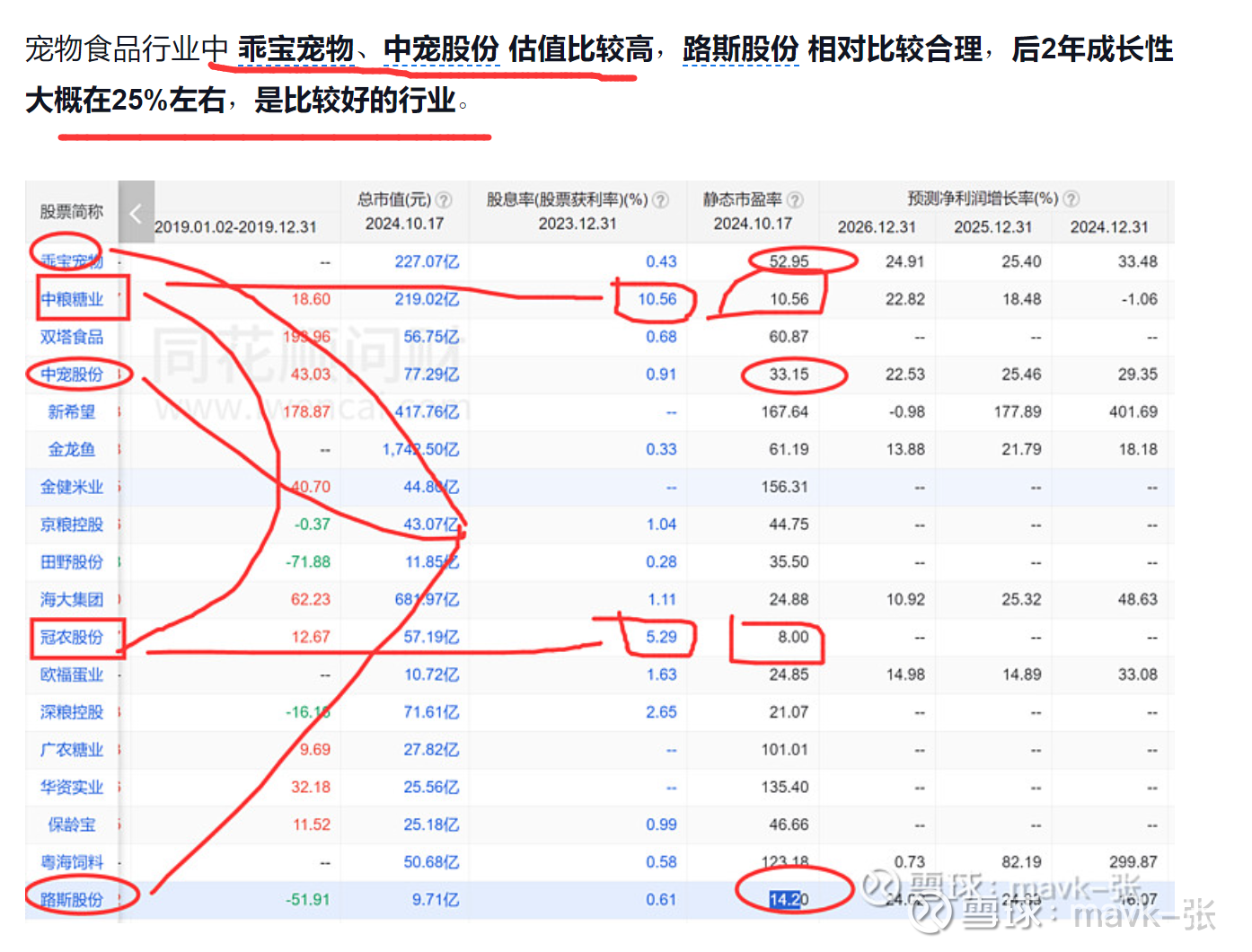This screenshot has width=1252, height=952.
Task: Sort by the 股票简称 column header
Action: click(x=72, y=212)
